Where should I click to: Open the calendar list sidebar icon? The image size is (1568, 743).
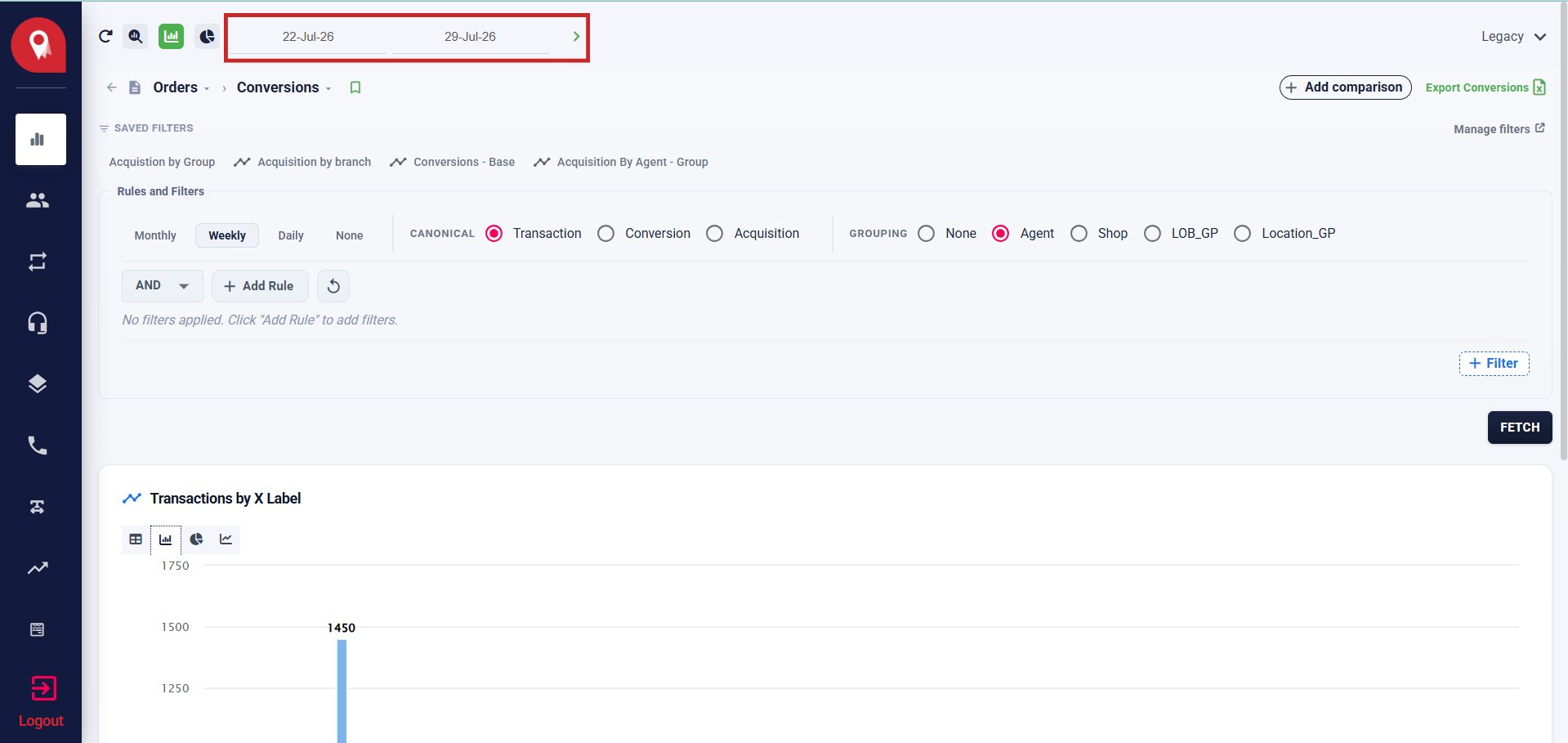coord(38,629)
